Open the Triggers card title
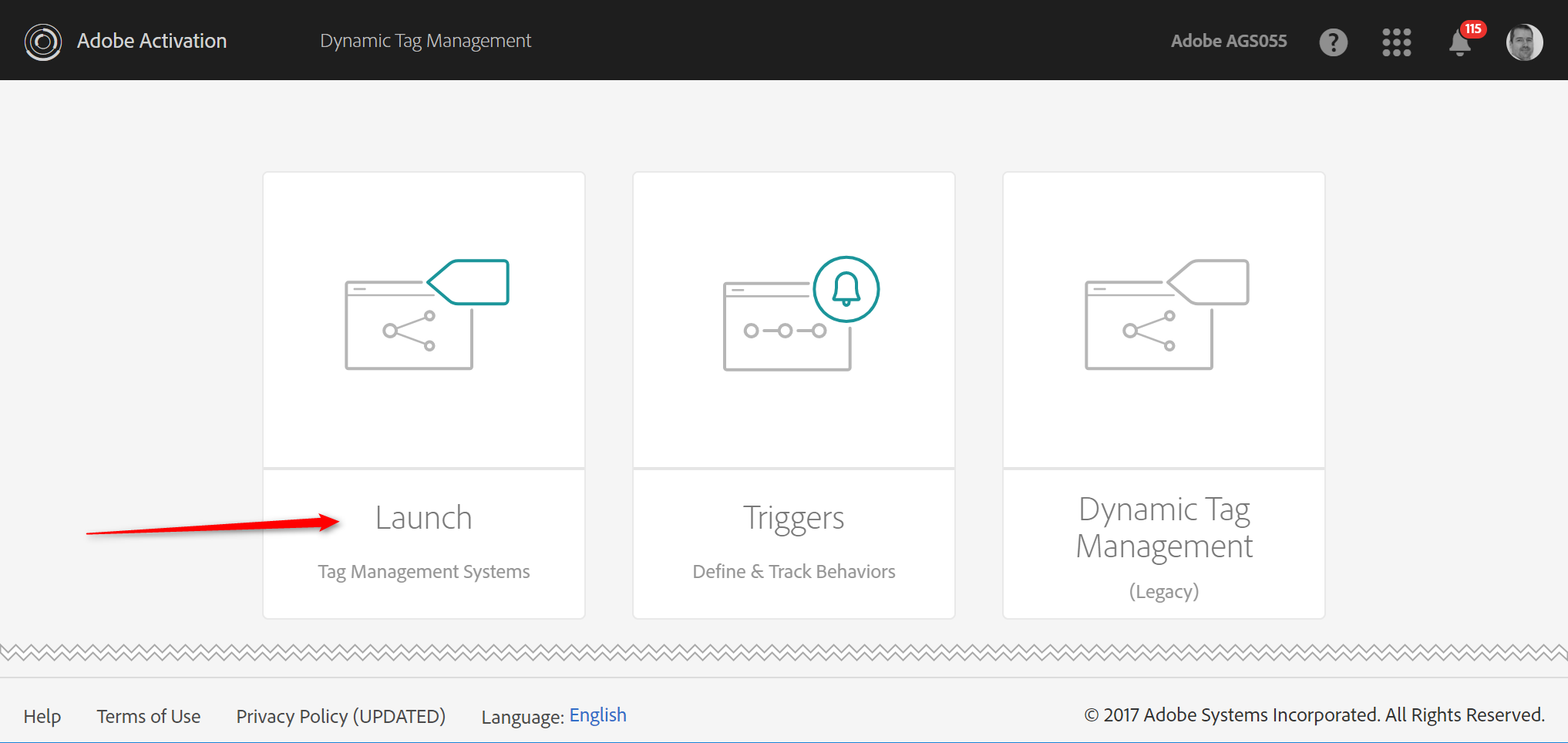The width and height of the screenshot is (1568, 743). [793, 518]
